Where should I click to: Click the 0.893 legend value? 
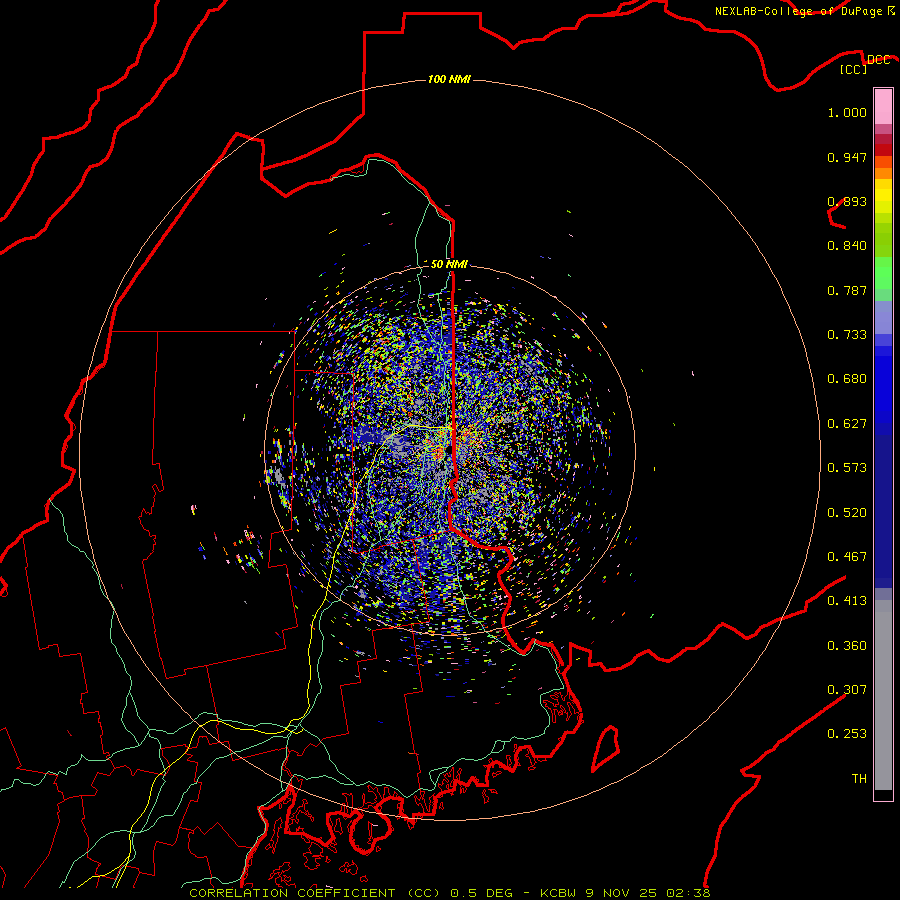[847, 201]
